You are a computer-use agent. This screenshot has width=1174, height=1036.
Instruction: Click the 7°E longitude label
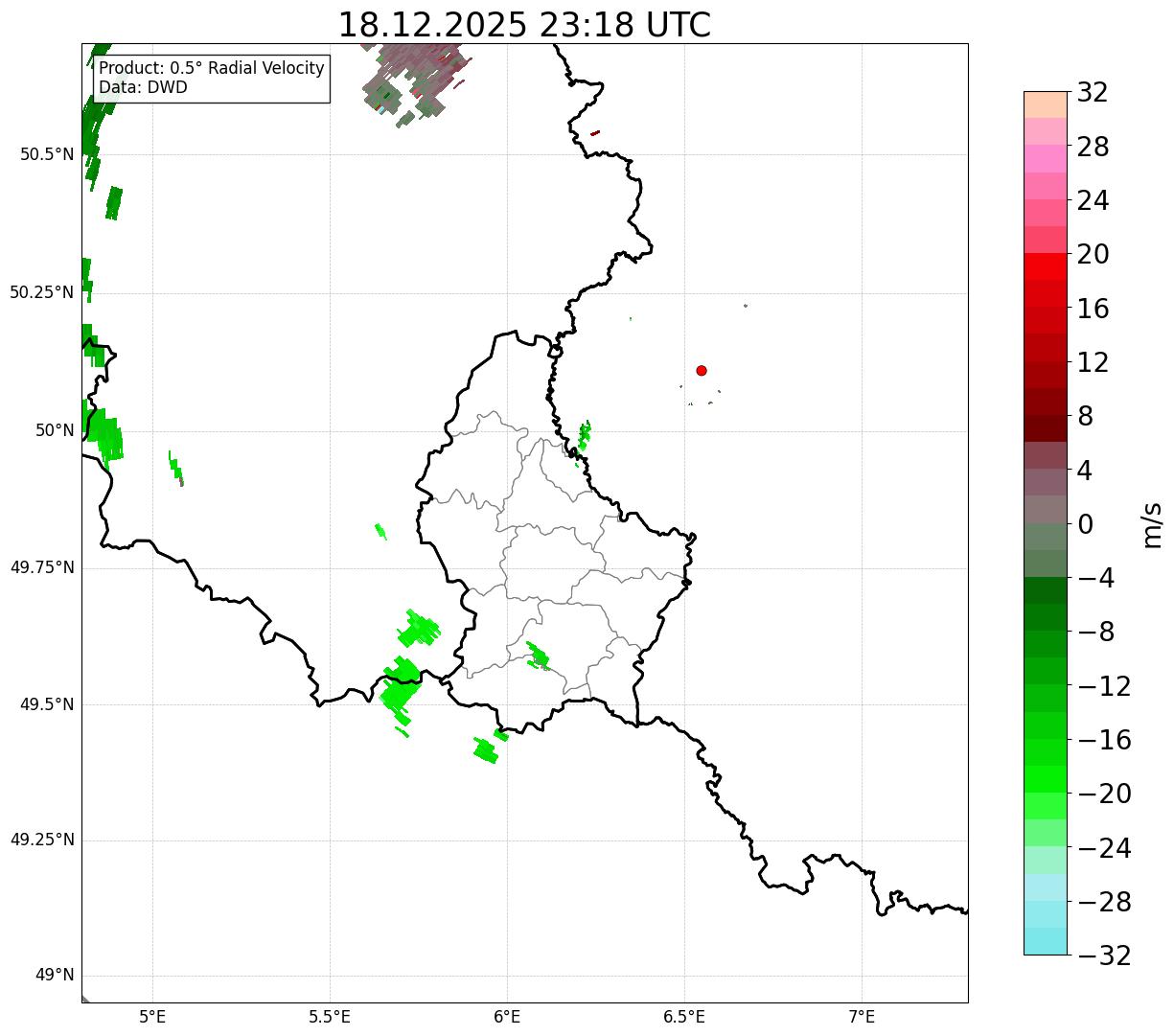coord(862,1017)
